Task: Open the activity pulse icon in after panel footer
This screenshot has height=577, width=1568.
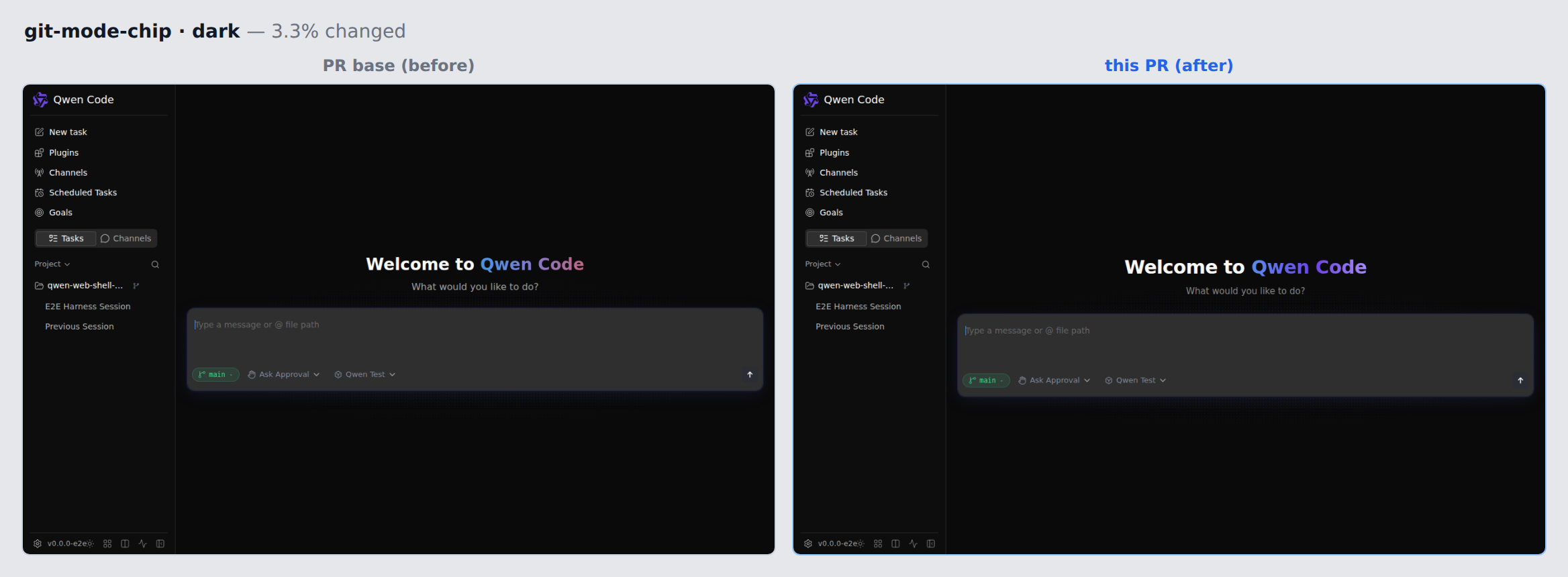Action: point(913,543)
